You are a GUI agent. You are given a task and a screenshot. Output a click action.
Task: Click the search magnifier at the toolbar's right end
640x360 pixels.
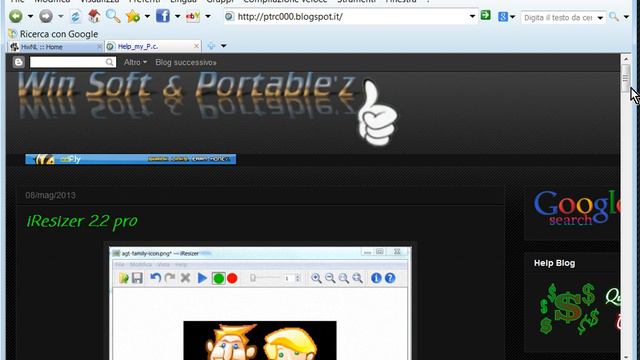[x=614, y=17]
